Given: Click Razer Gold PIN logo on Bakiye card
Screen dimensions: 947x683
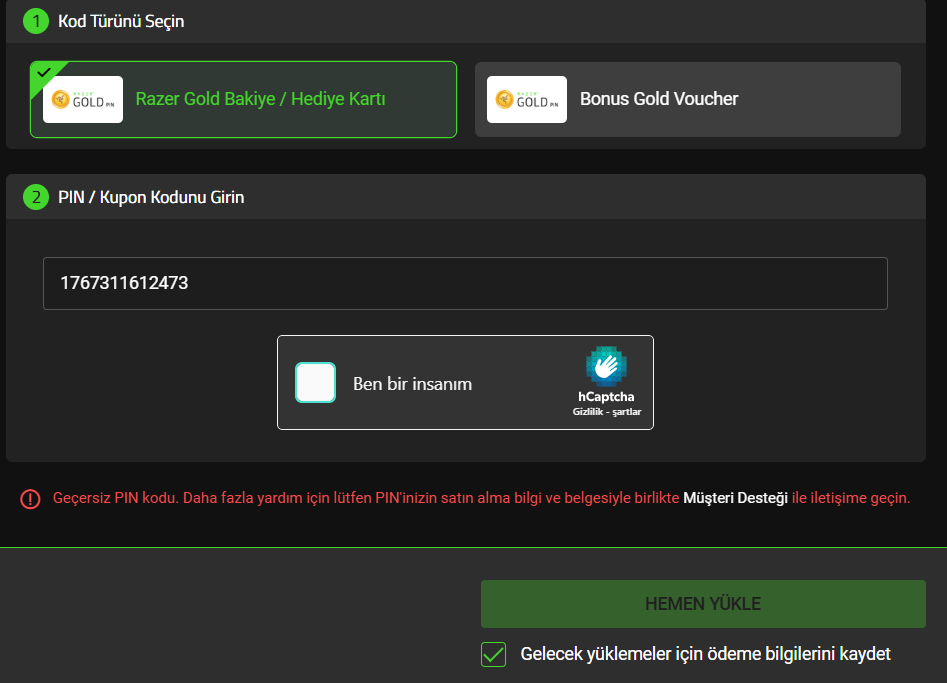Looking at the screenshot, I should click(x=83, y=100).
